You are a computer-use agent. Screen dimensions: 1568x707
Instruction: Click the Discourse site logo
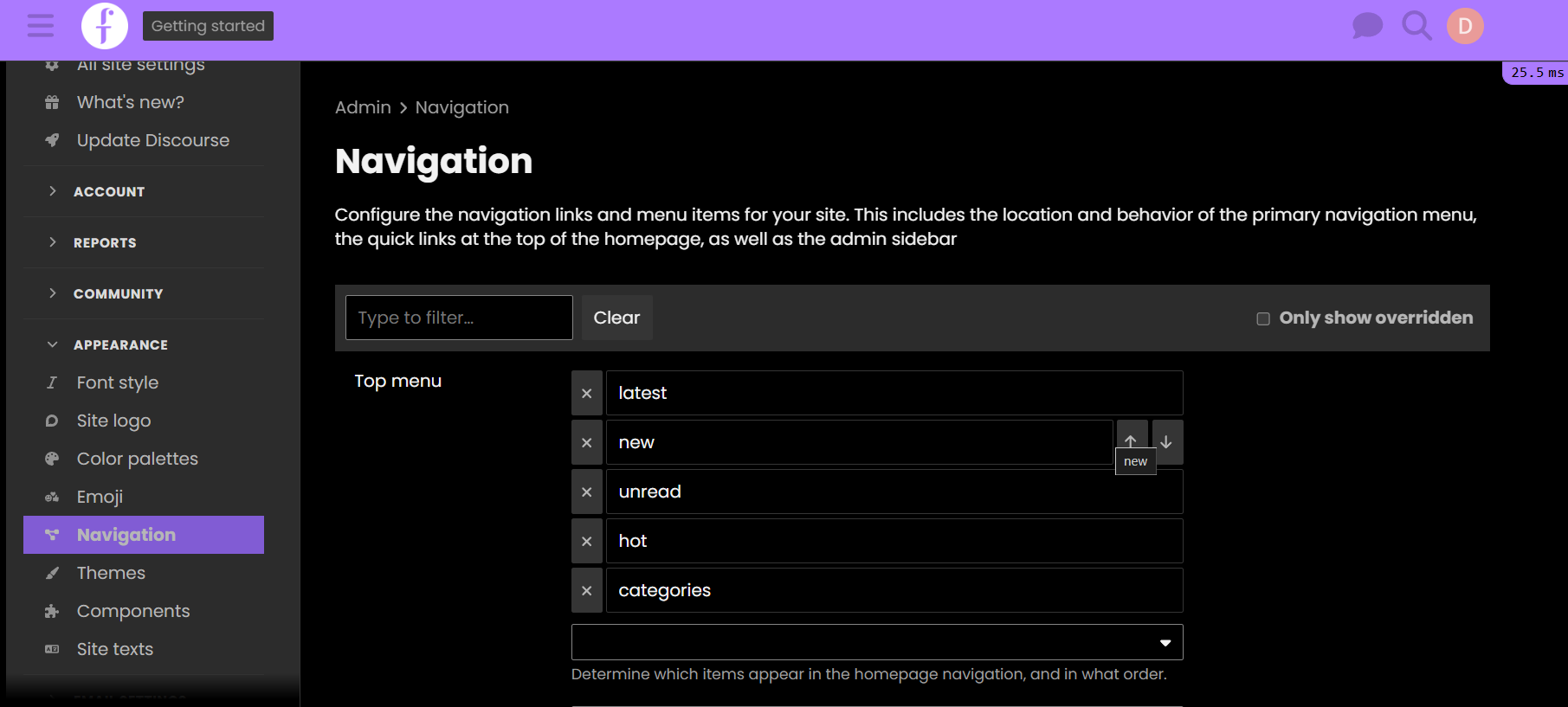click(104, 26)
